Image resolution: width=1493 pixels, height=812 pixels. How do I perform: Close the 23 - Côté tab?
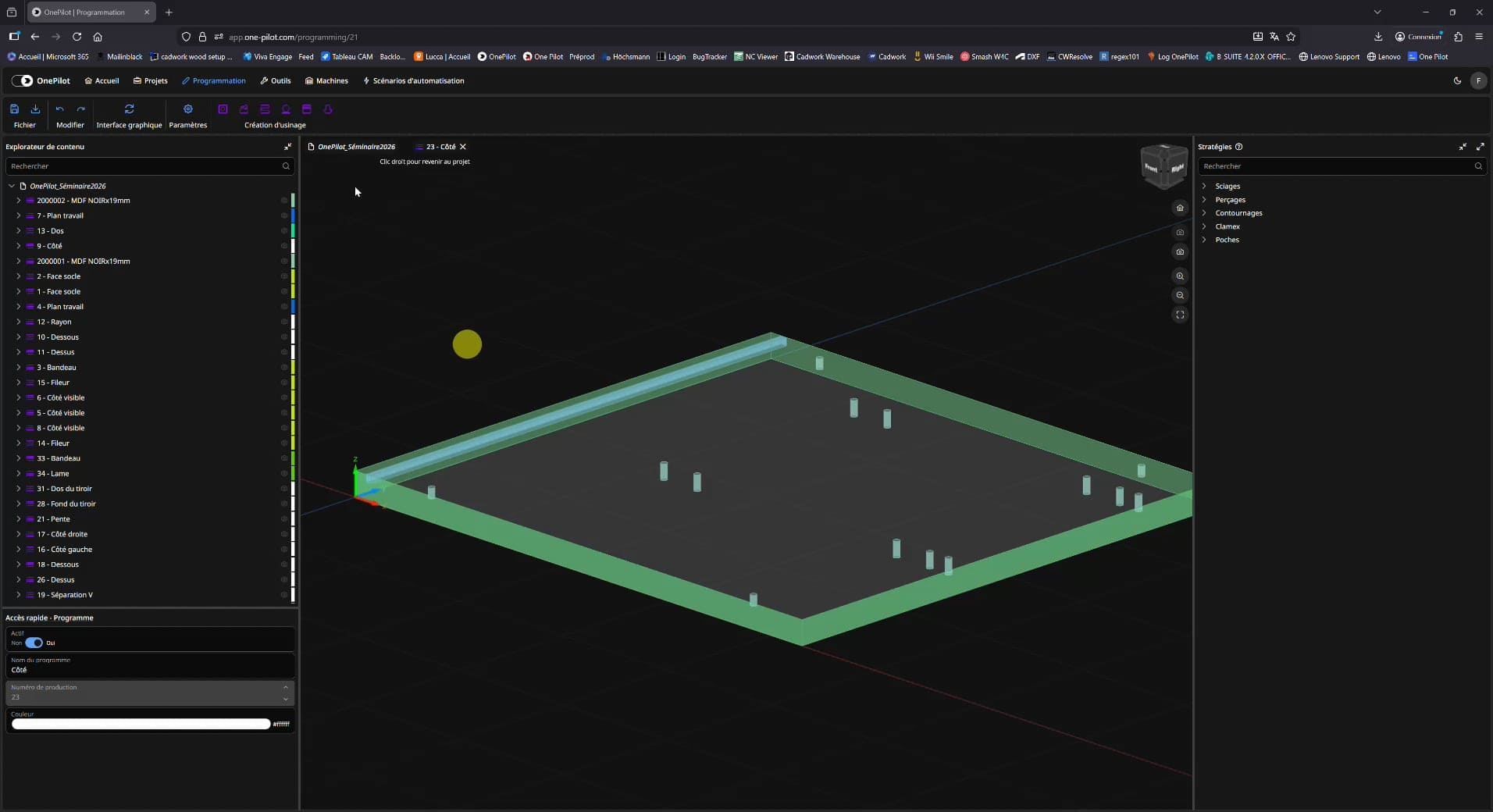[x=463, y=147]
